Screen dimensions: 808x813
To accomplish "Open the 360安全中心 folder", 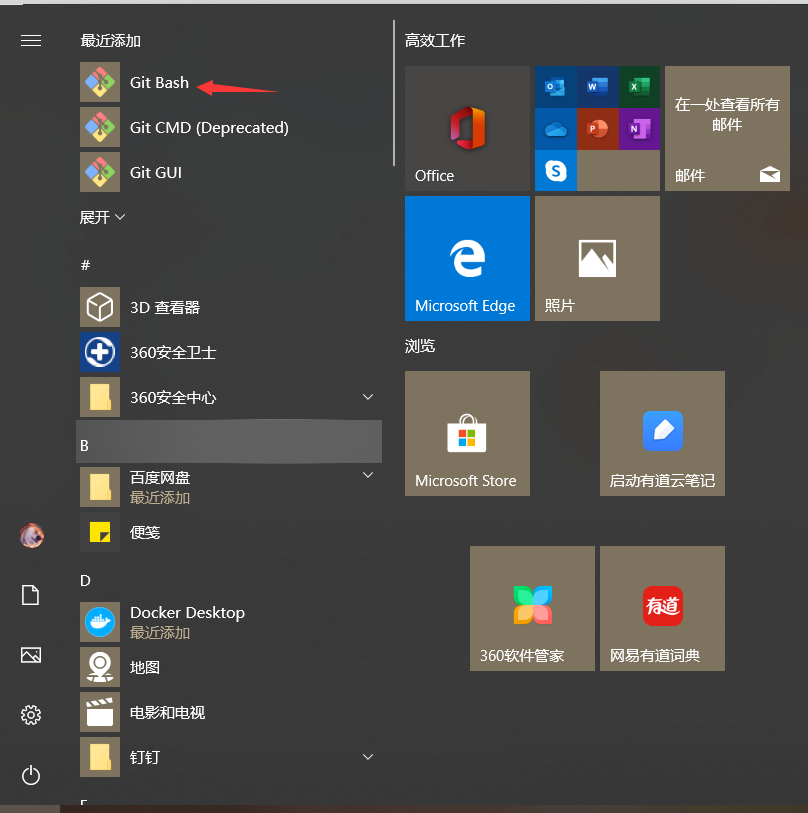I will (230, 397).
